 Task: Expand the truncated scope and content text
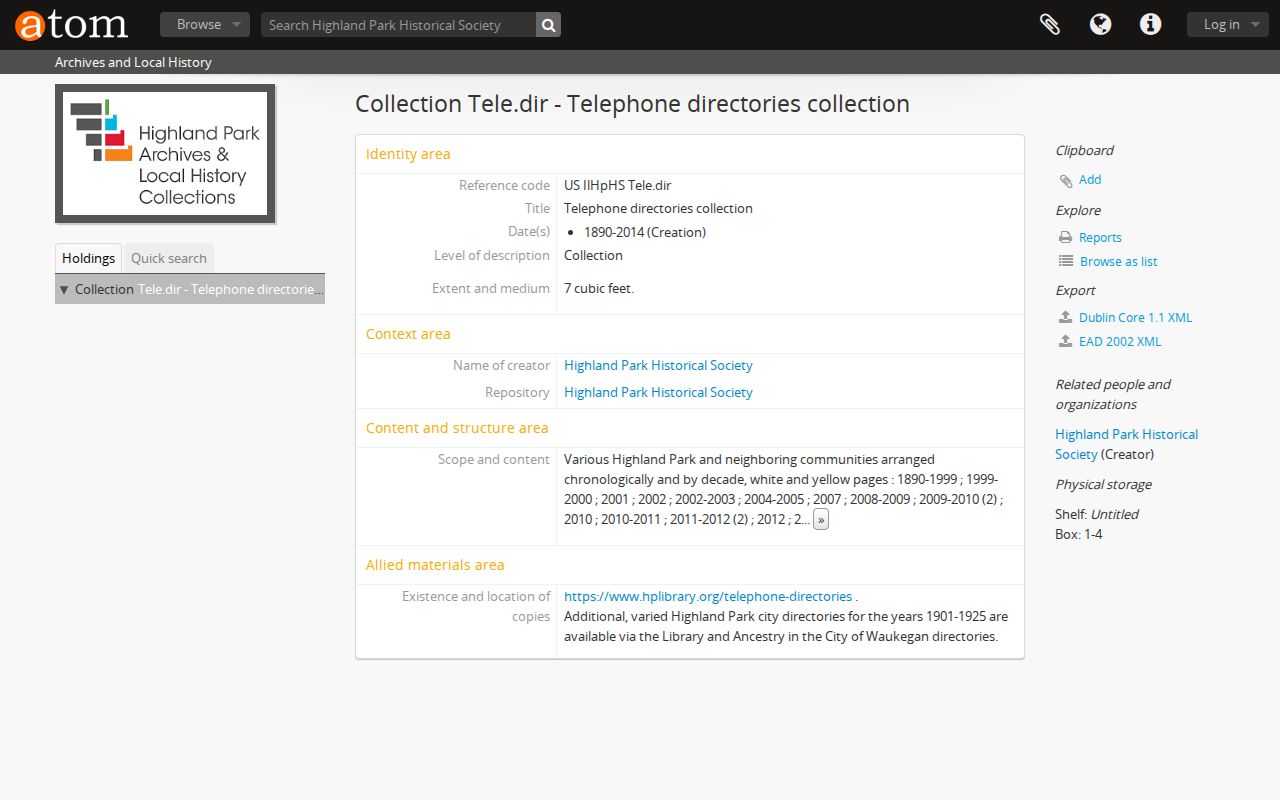(x=821, y=520)
